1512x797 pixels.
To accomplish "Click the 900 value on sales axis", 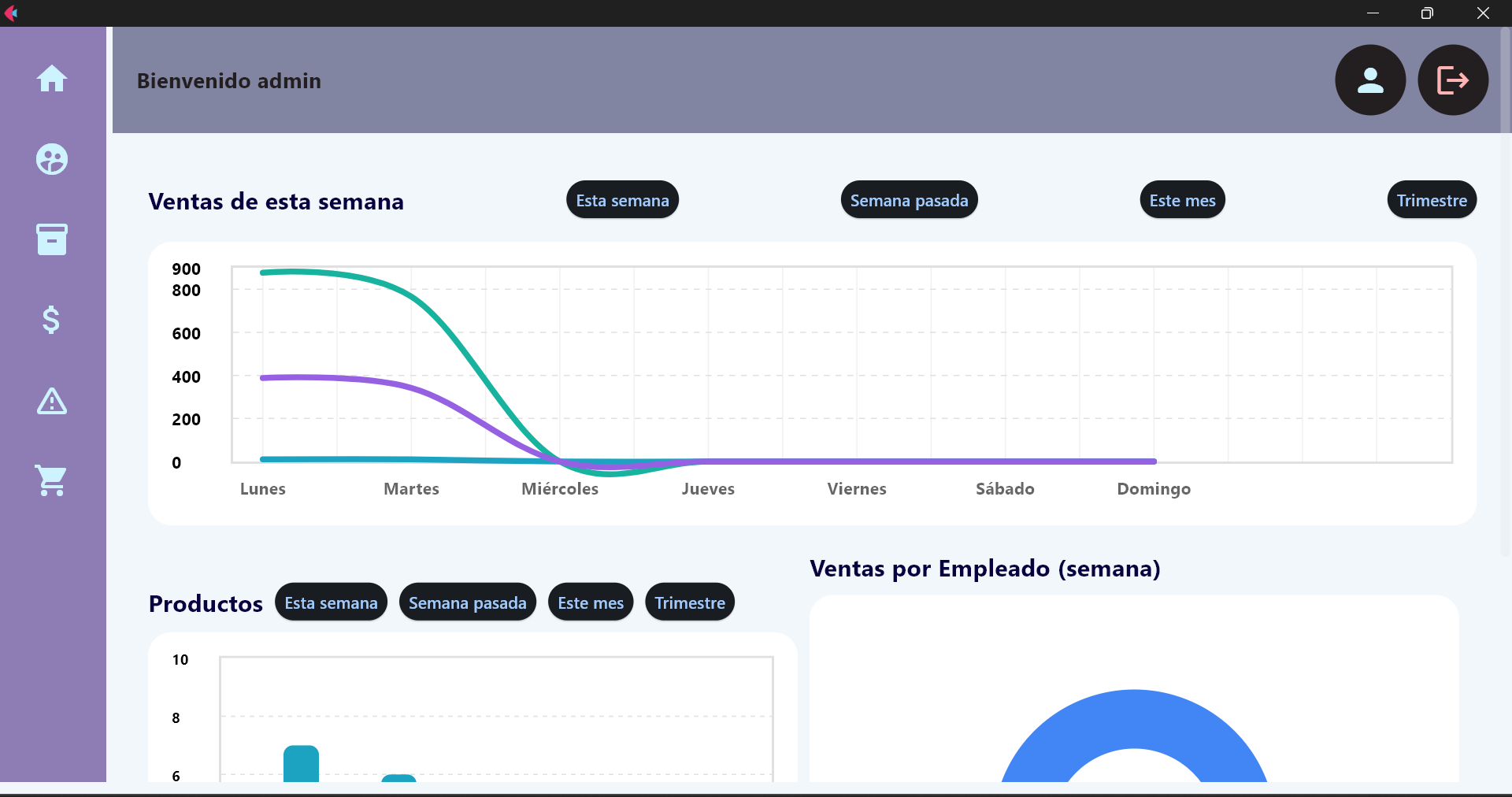I will [x=187, y=269].
